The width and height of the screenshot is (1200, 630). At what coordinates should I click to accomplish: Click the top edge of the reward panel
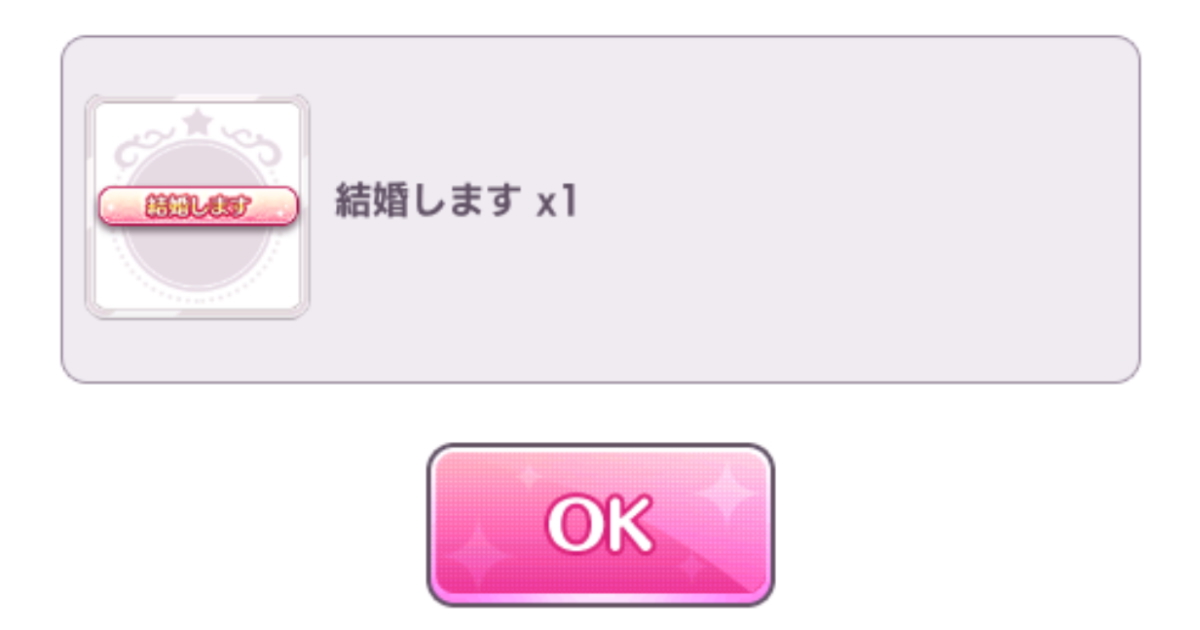coord(600,38)
